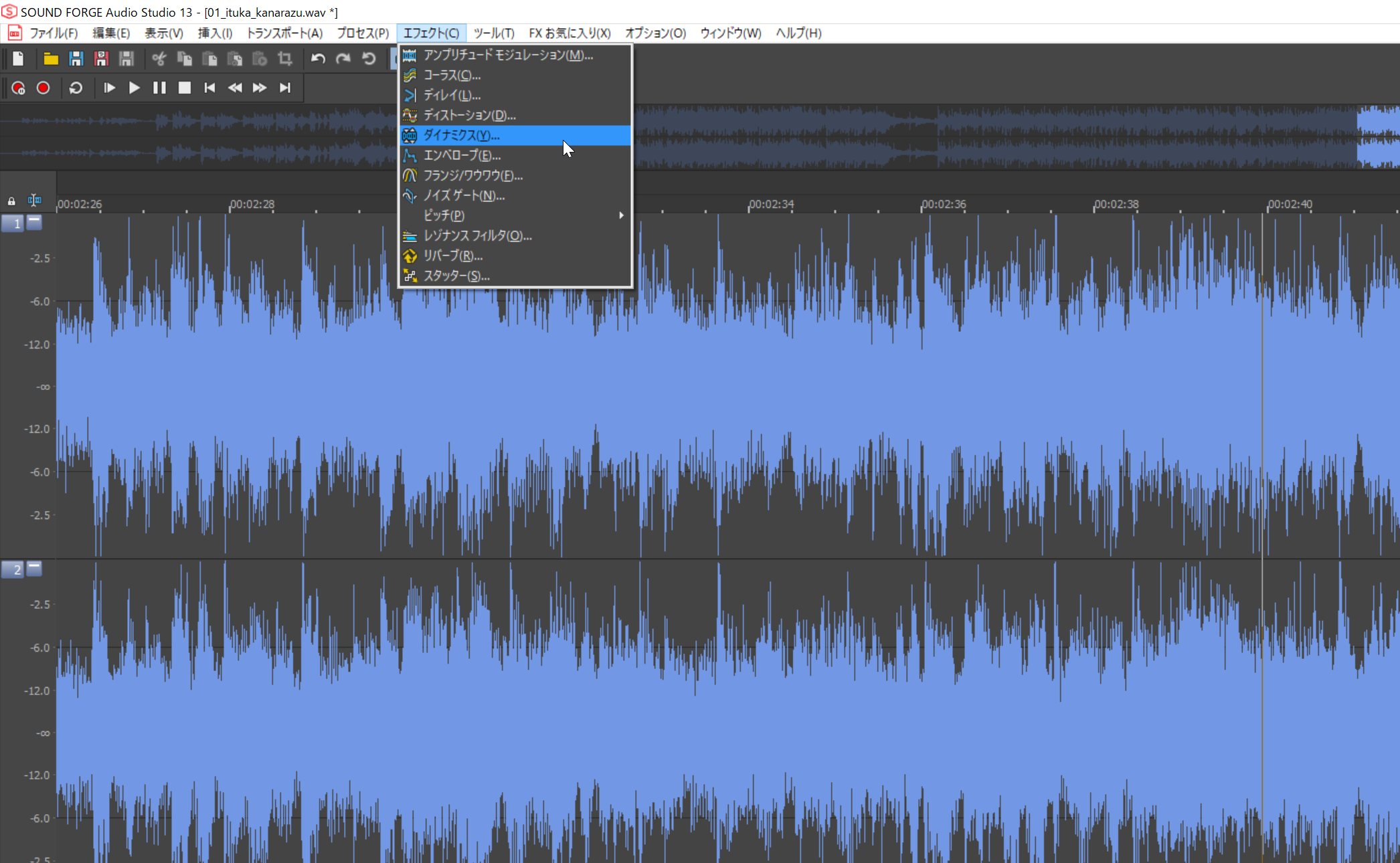Screen dimensions: 1400x863
Task: Choose コーラス(C) chorus effect
Action: 515,75
